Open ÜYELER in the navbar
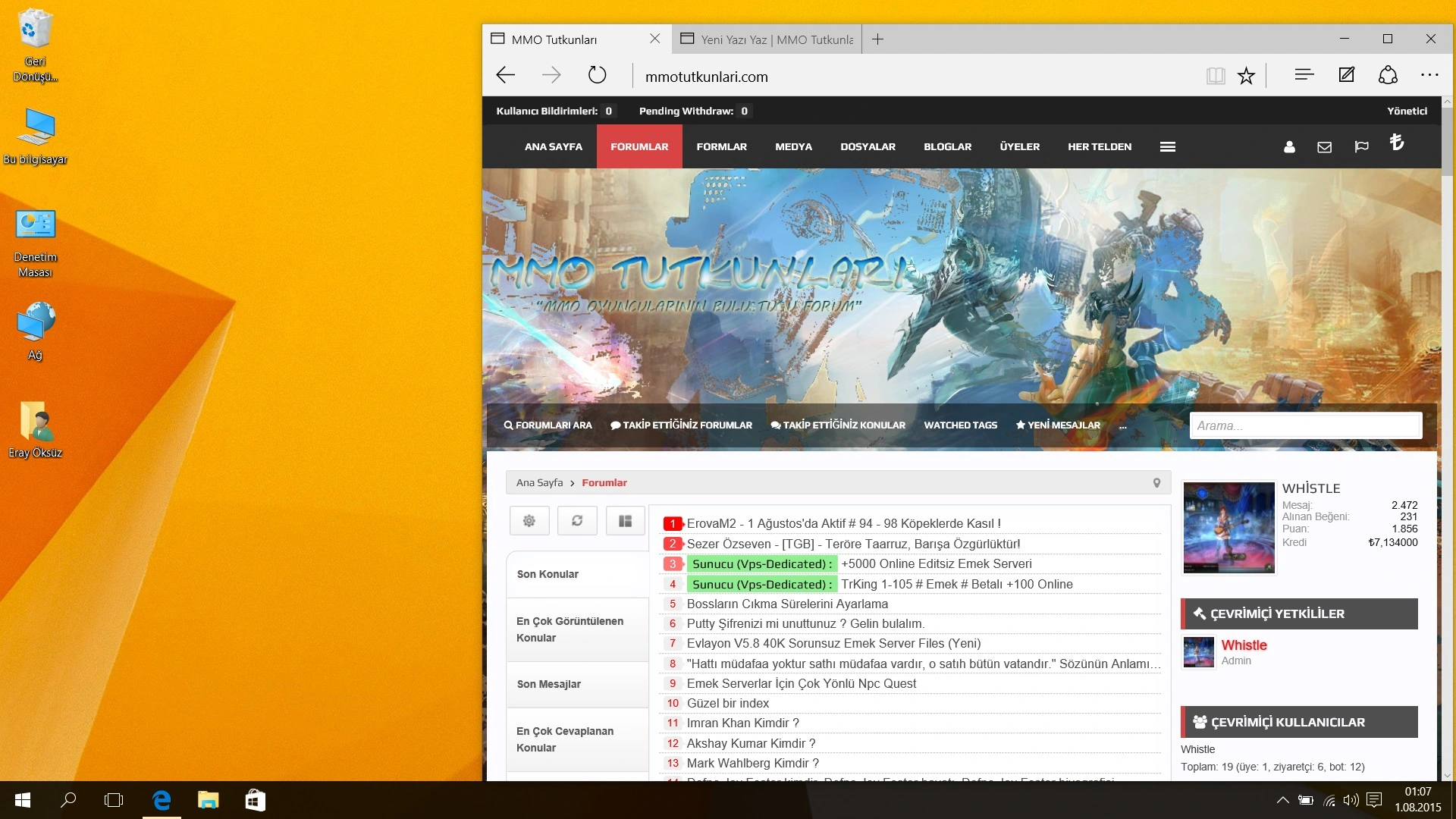The image size is (1456, 819). point(1019,147)
